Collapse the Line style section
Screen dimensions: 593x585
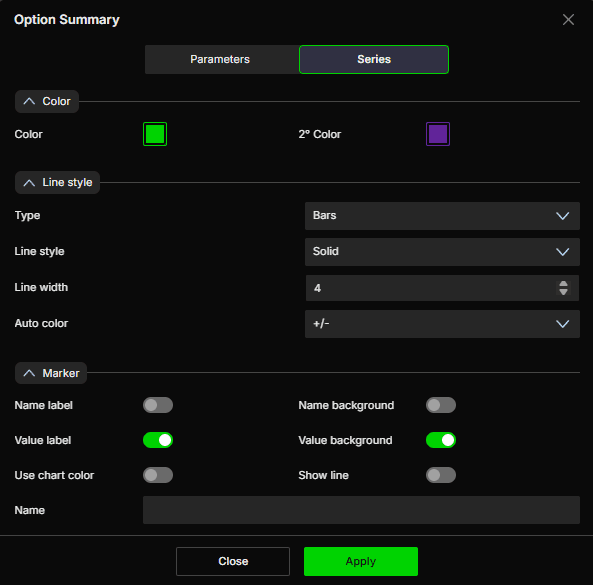click(57, 182)
